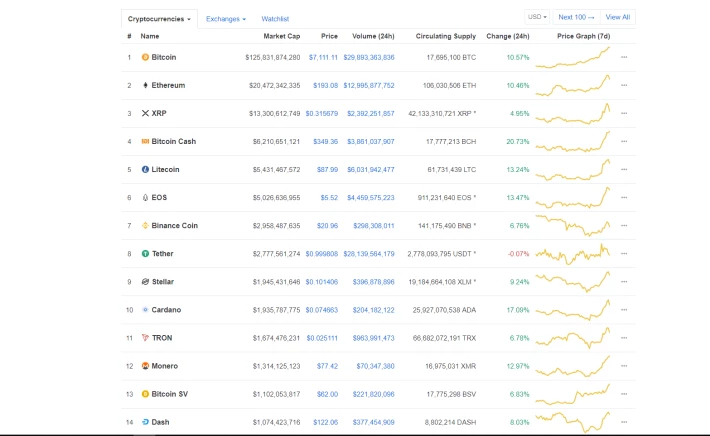
Task: Click the Stellar logo icon
Action: (145, 282)
